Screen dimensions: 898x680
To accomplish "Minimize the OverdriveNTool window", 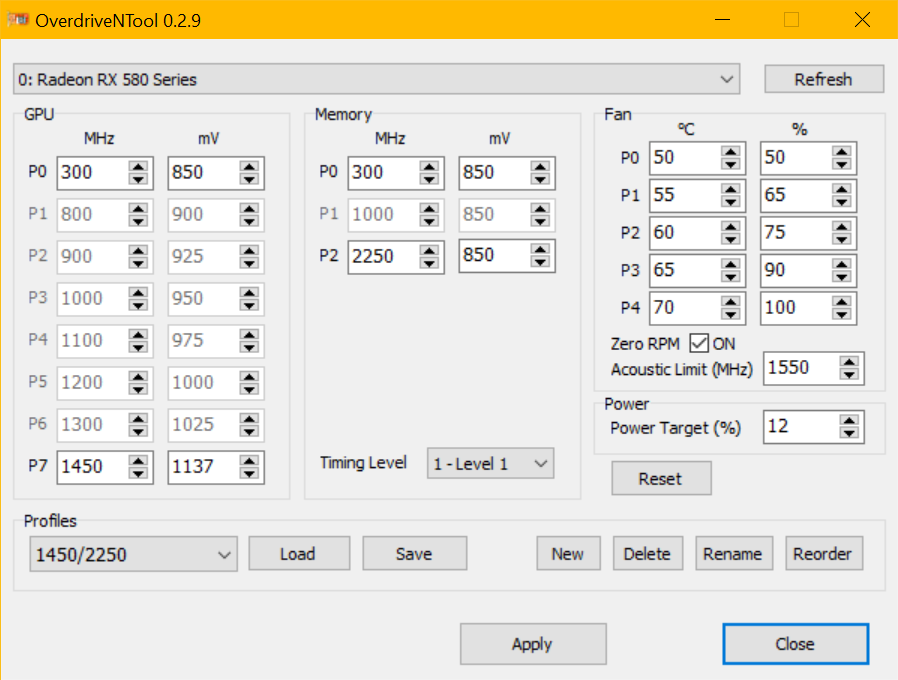I will pos(723,20).
